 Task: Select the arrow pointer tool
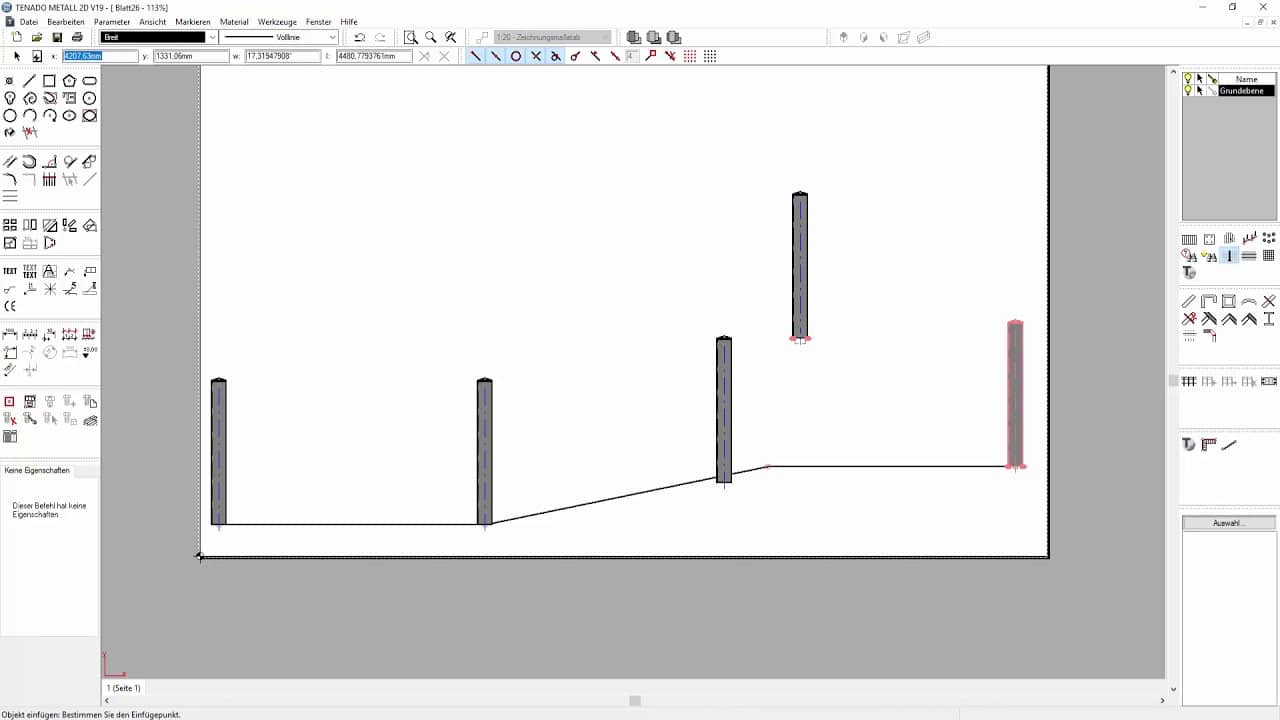pos(17,56)
